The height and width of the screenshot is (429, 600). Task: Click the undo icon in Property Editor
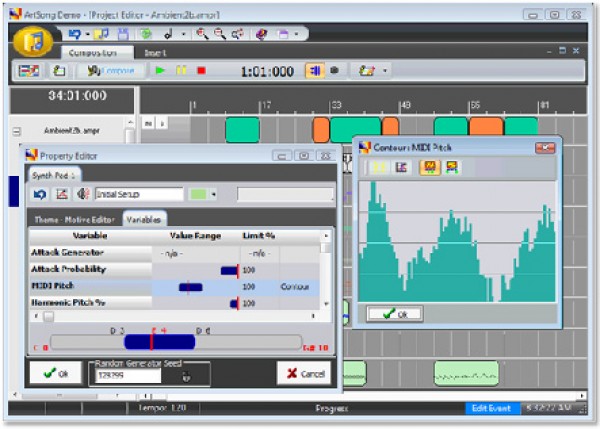(x=40, y=194)
